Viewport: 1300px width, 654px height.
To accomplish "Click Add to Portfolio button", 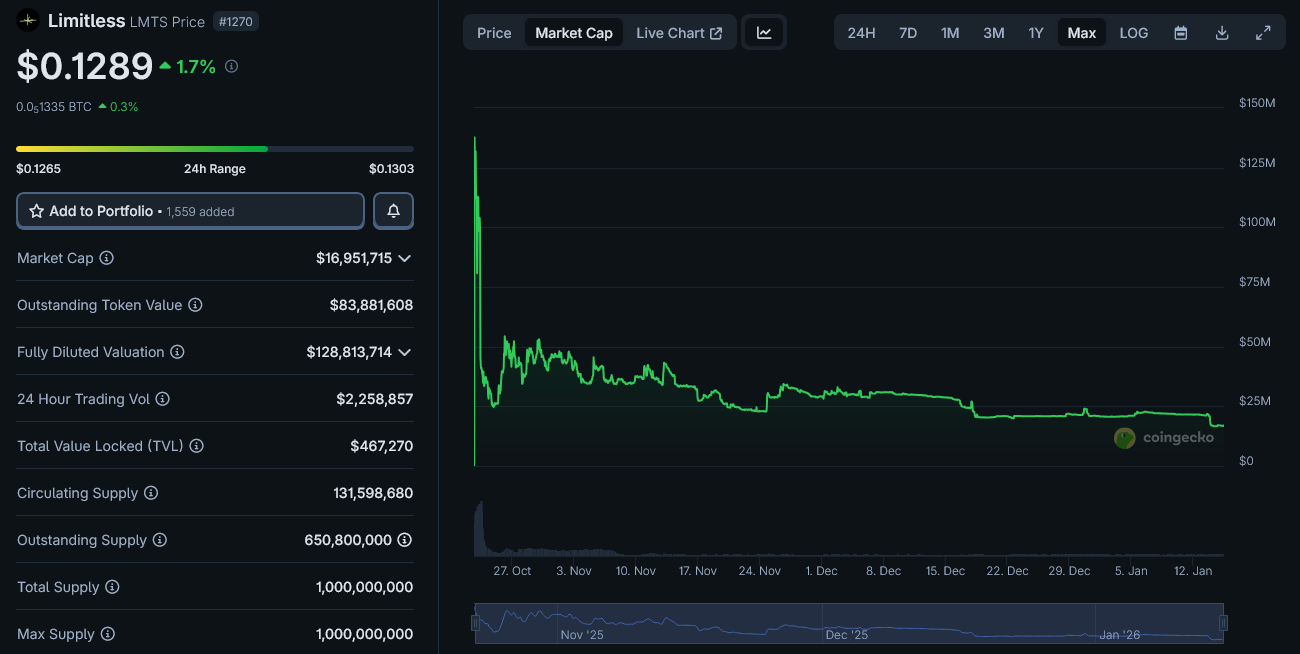I will pos(190,211).
